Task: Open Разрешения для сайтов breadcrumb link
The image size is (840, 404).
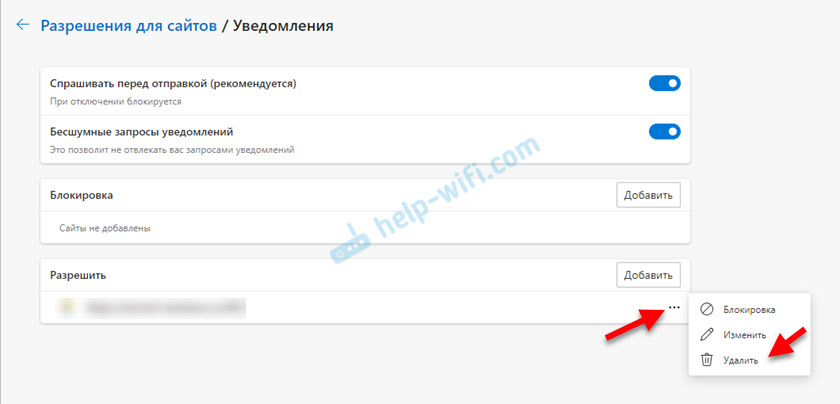Action: tap(129, 25)
